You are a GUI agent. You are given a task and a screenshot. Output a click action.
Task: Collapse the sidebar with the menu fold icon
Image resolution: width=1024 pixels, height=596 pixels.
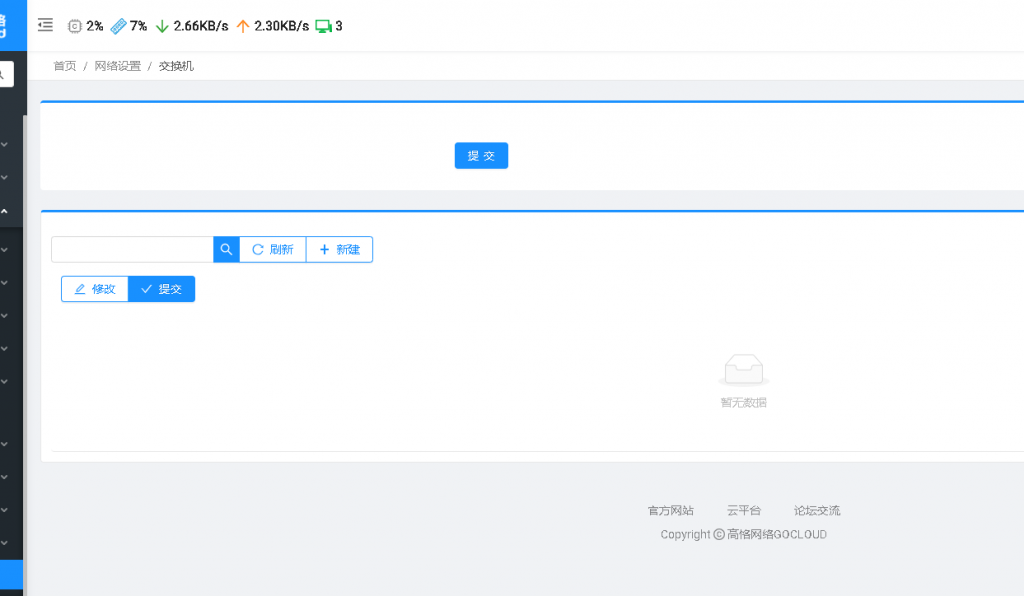[x=45, y=26]
